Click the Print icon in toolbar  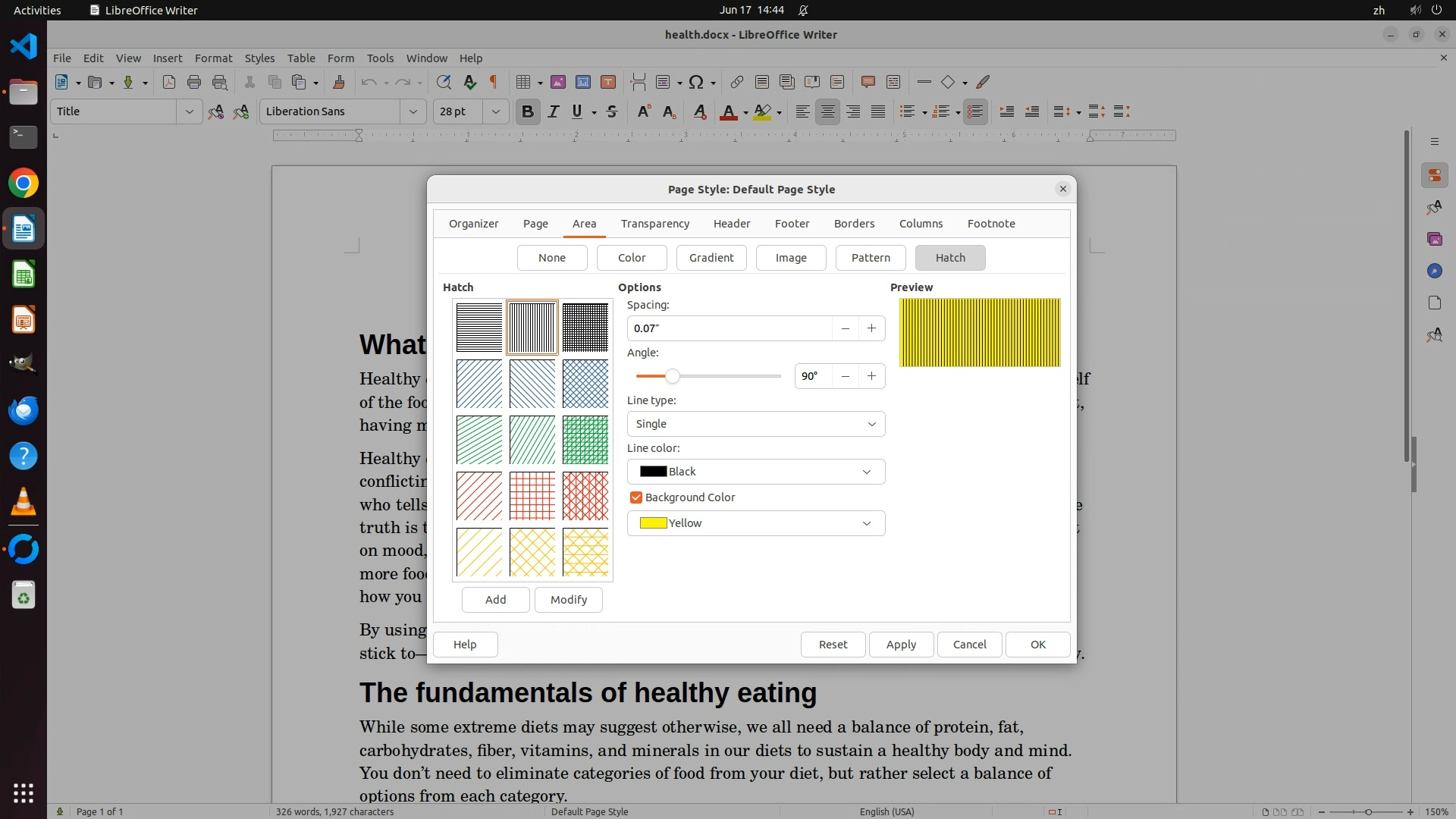(194, 82)
